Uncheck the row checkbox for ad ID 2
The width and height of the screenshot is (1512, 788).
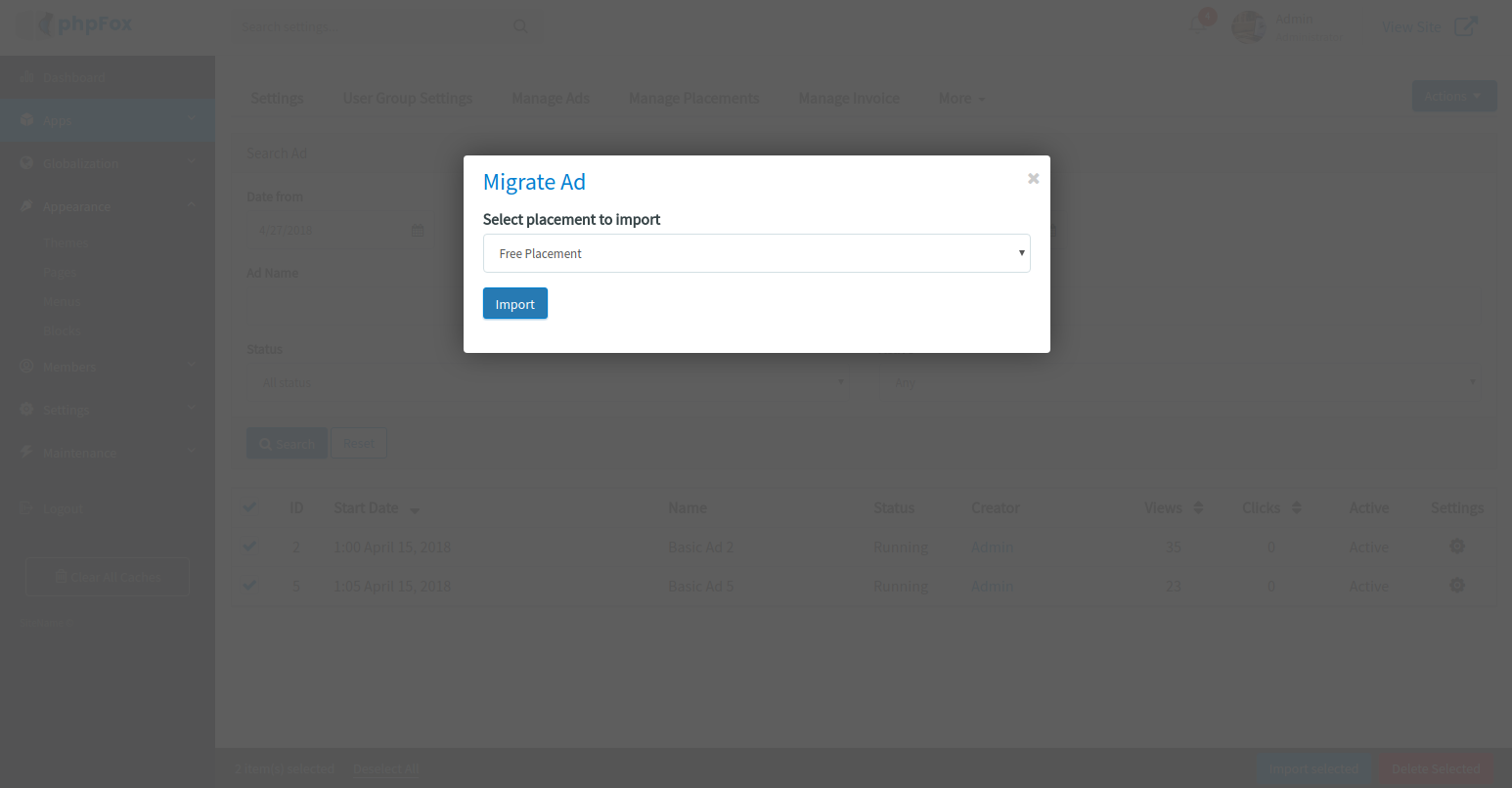click(x=249, y=547)
